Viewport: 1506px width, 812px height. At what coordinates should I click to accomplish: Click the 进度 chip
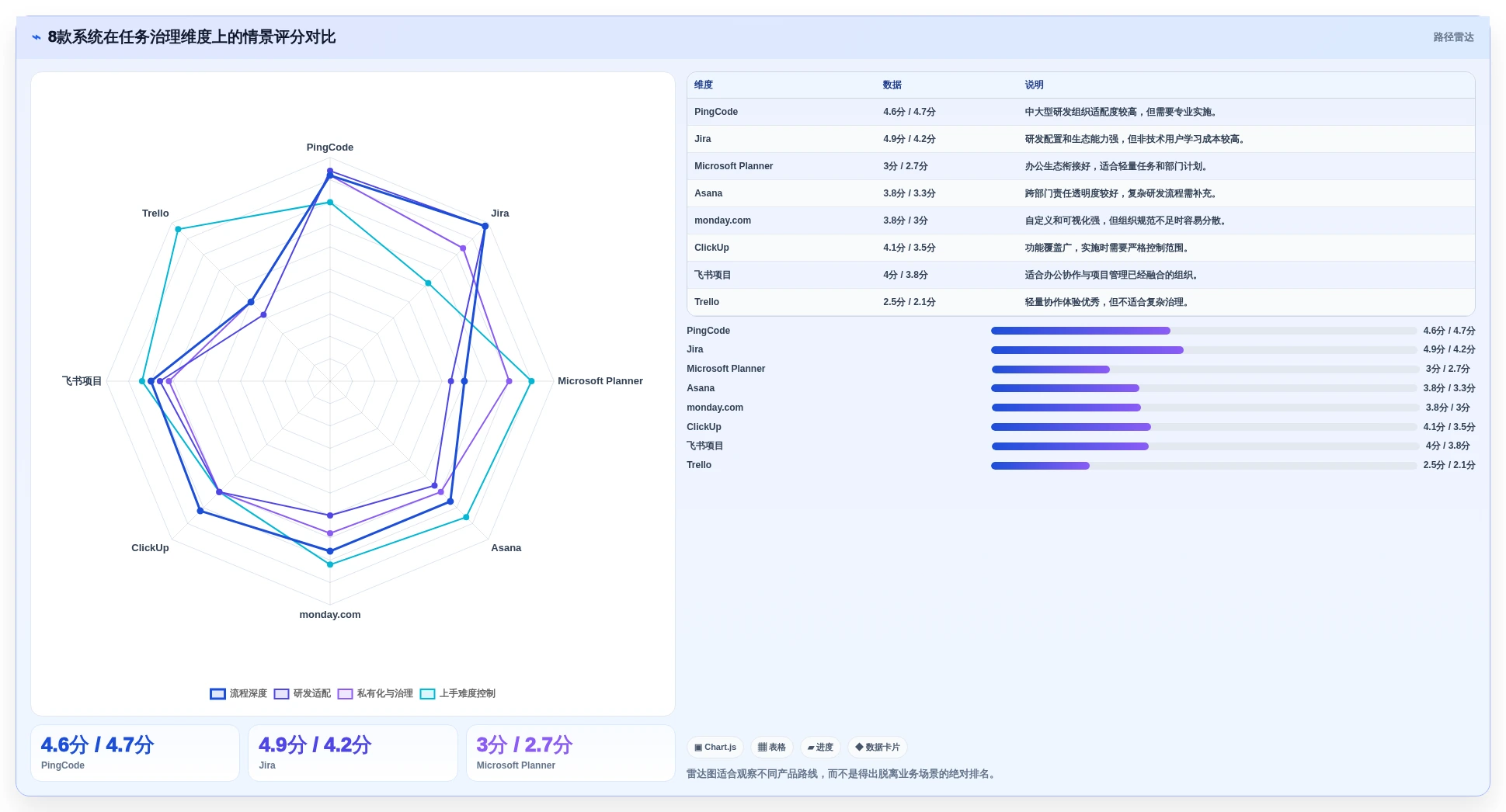tap(820, 748)
